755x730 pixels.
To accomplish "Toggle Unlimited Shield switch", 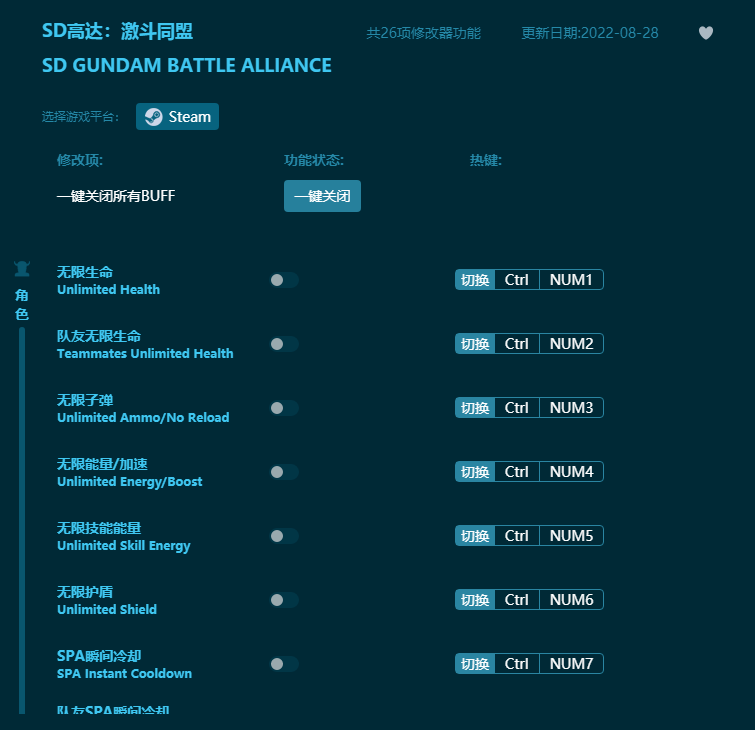I will (x=283, y=600).
